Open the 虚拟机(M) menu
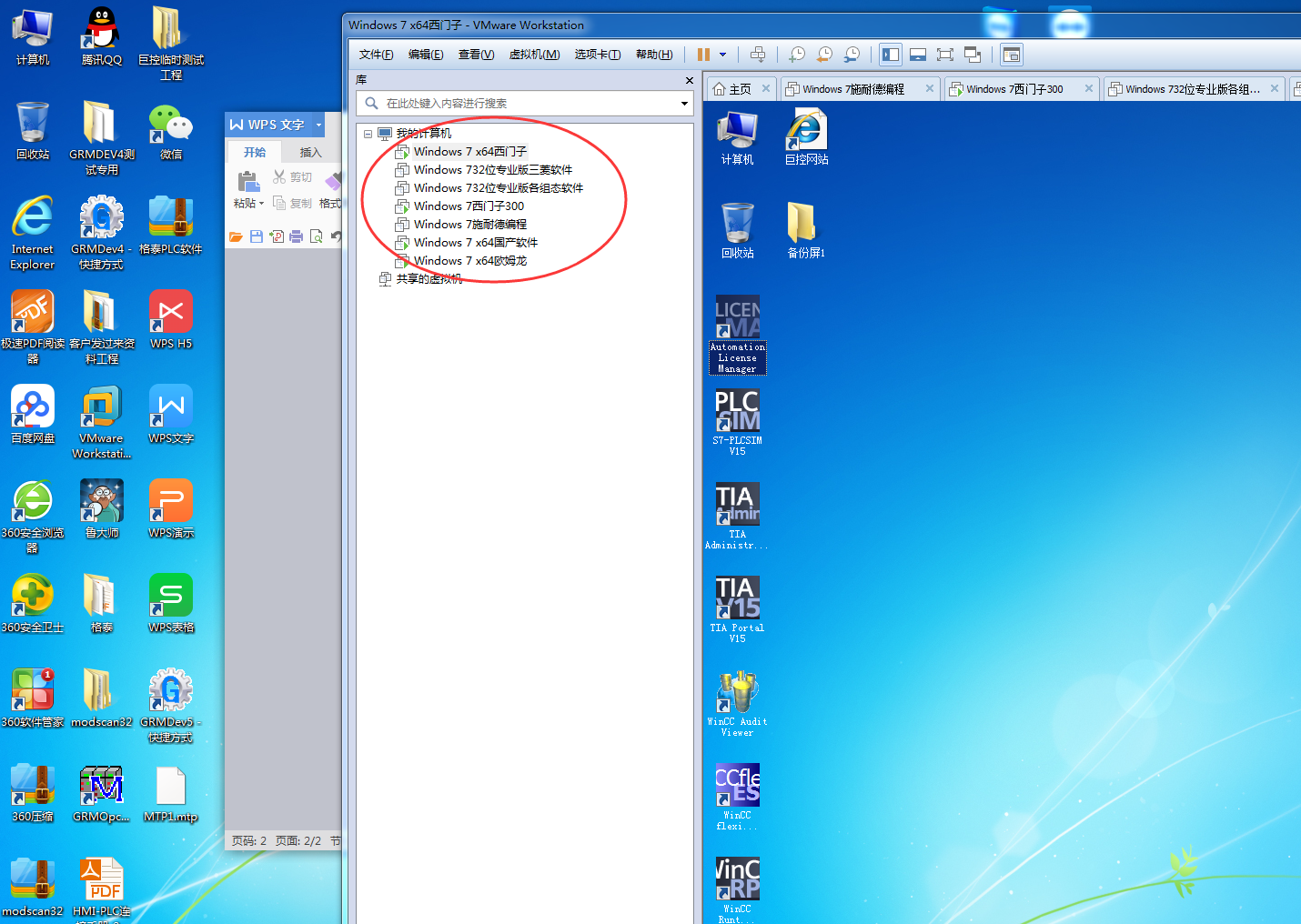 coord(534,55)
